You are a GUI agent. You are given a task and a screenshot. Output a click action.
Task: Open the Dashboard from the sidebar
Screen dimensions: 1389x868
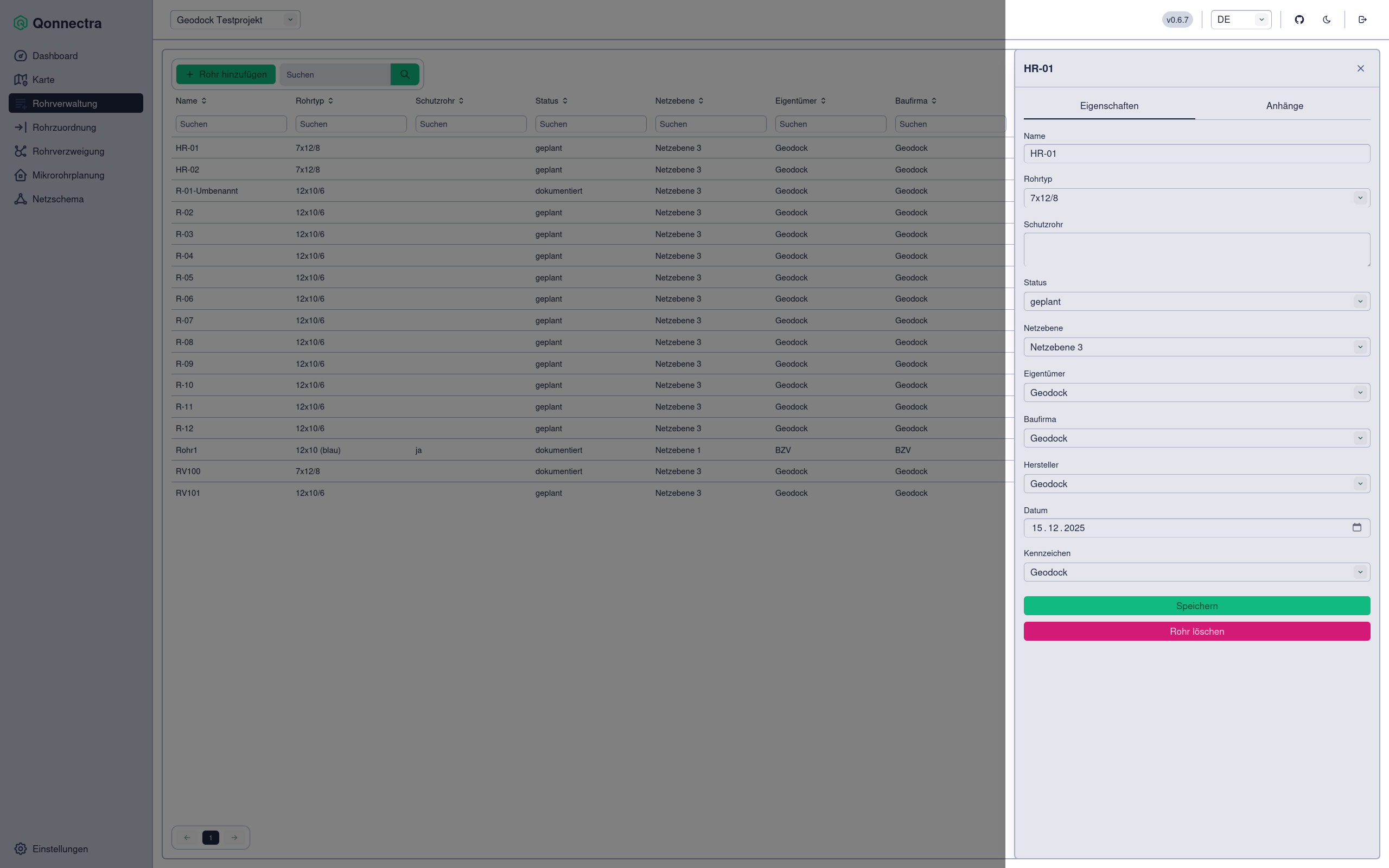(x=54, y=56)
